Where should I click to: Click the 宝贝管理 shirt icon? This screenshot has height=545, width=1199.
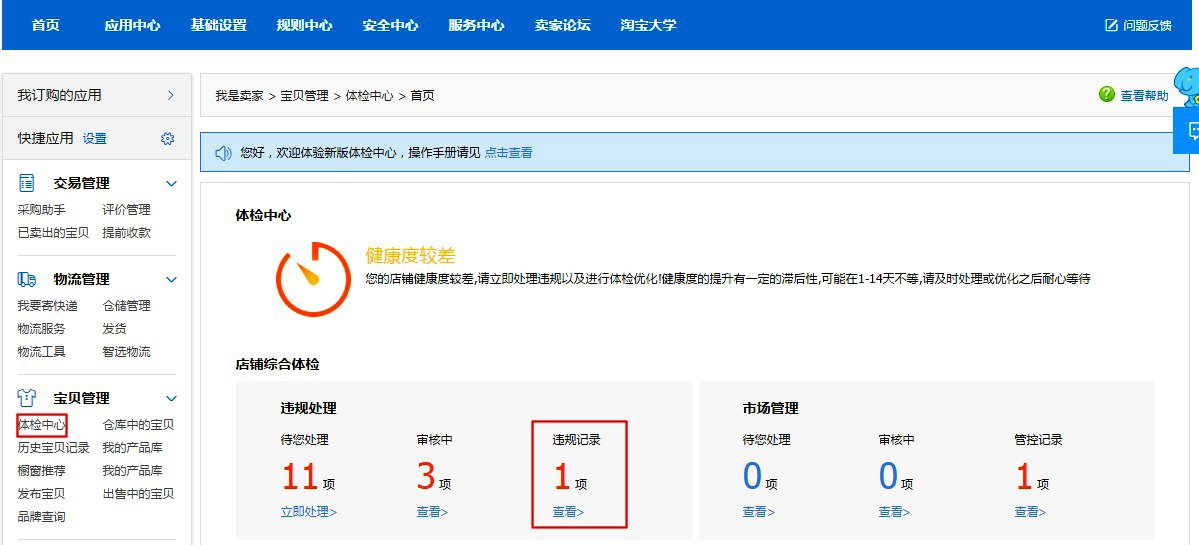(27, 397)
